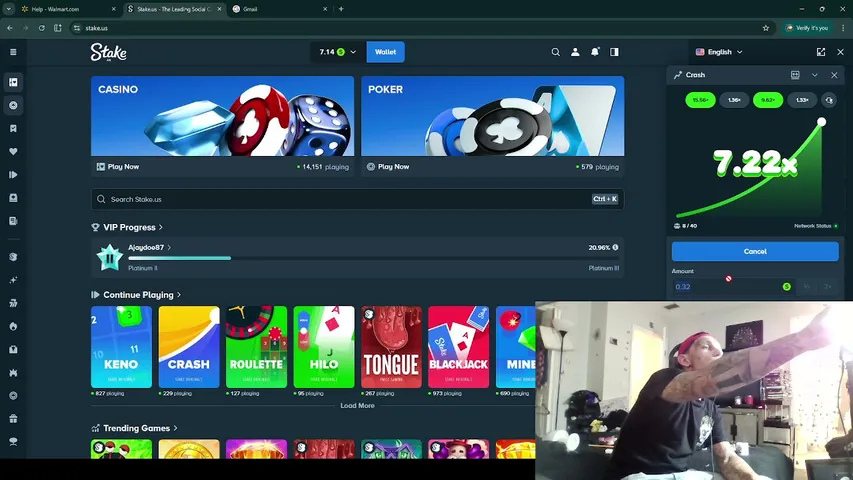Click Play Now on the Casino banner

pyautogui.click(x=118, y=167)
